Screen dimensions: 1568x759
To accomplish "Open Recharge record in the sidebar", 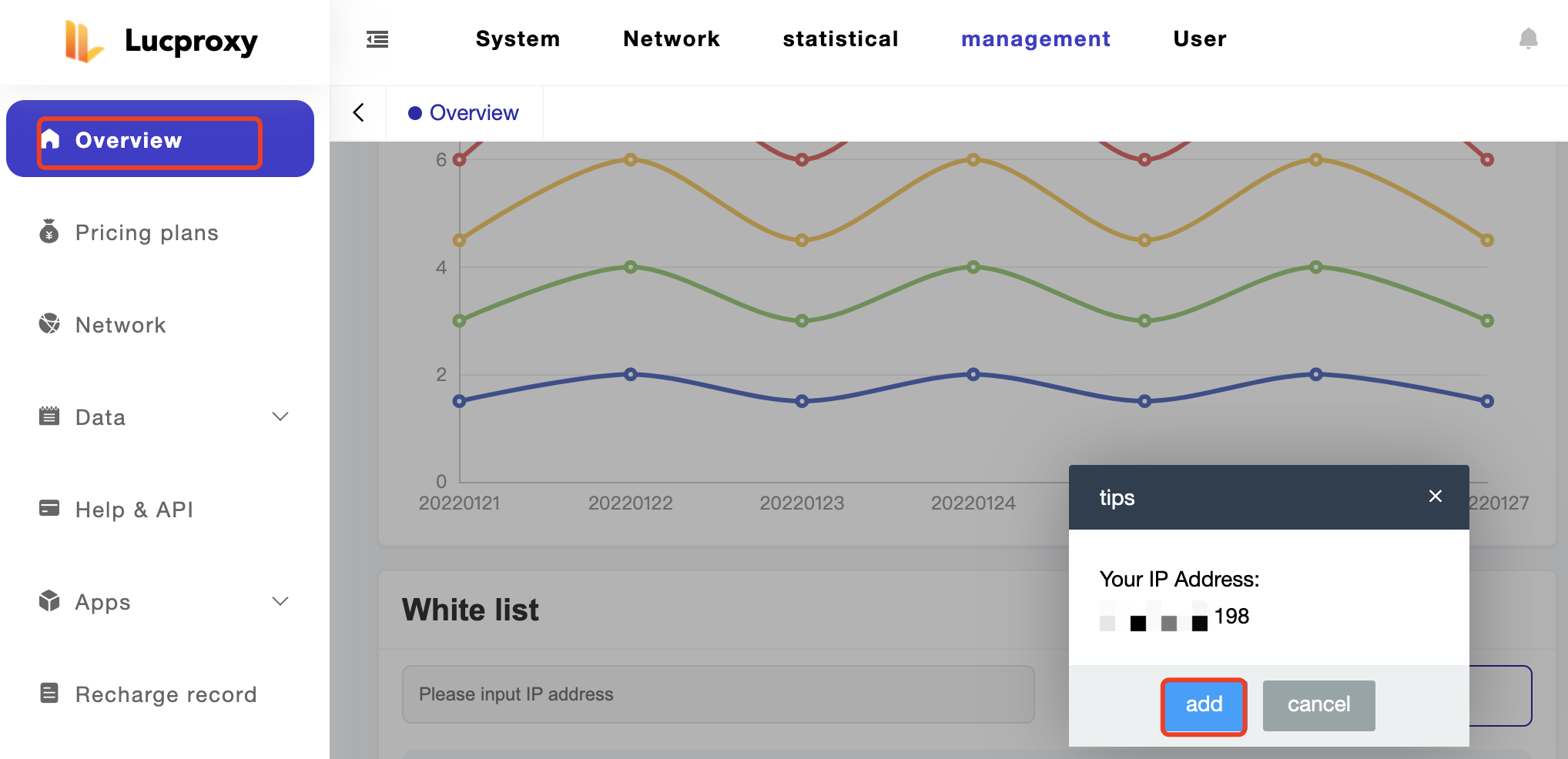I will [160, 694].
